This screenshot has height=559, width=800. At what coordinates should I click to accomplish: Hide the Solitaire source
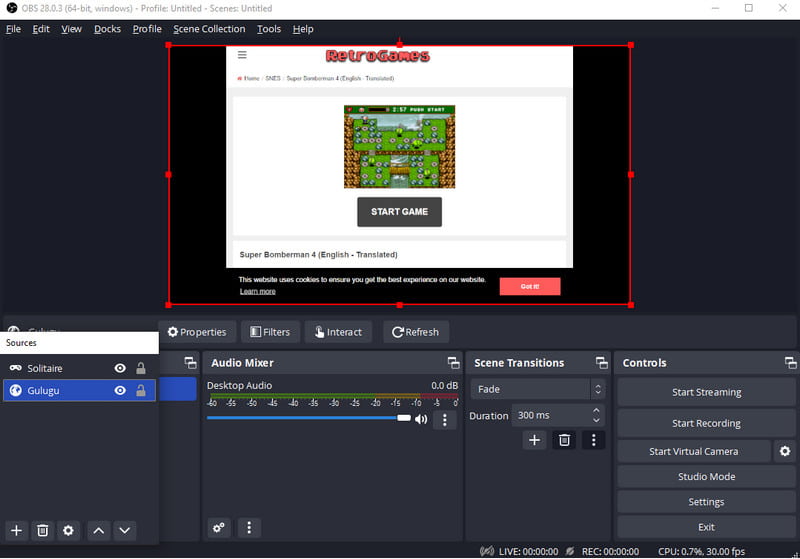pyautogui.click(x=120, y=368)
